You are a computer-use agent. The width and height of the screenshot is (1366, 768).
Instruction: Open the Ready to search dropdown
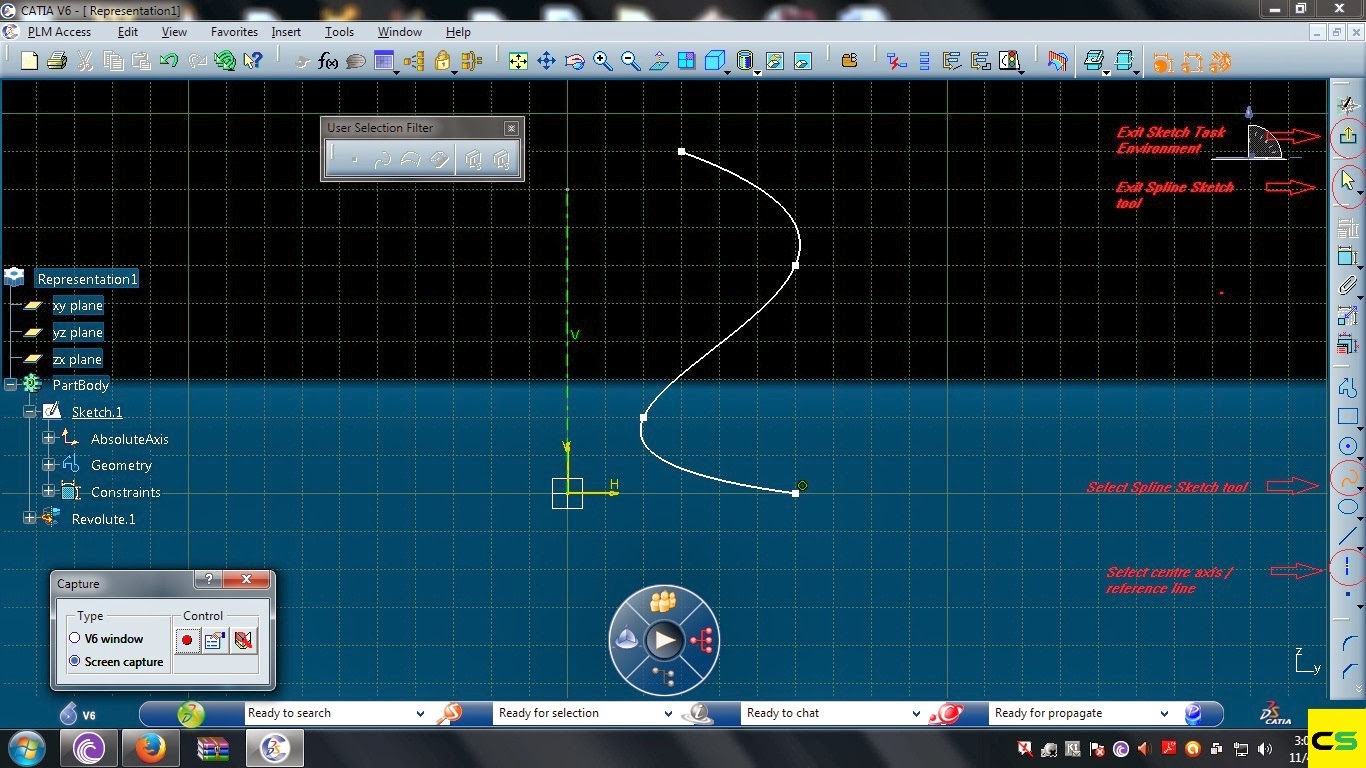[420, 713]
